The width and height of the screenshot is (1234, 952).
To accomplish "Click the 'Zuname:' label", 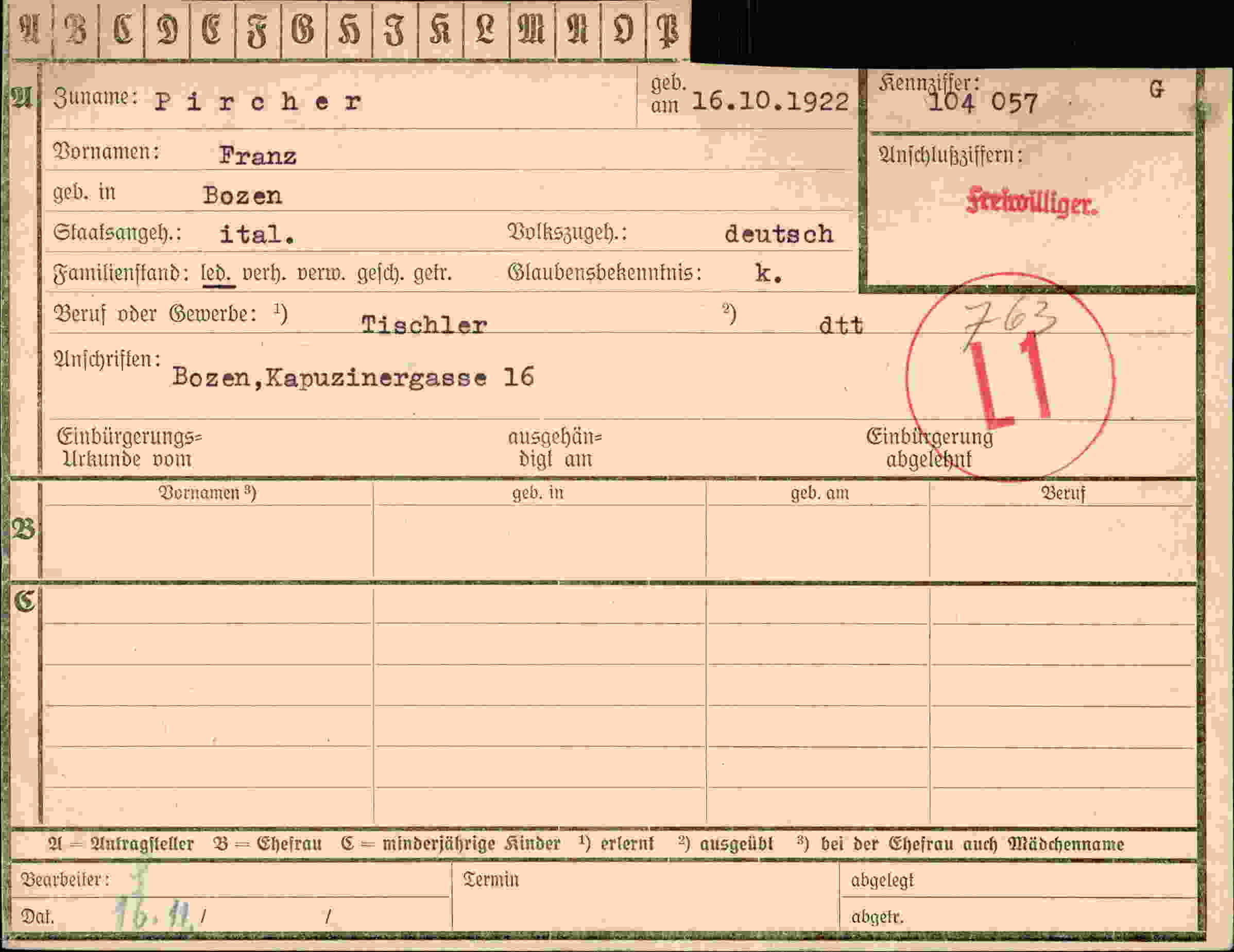I will click(x=95, y=97).
